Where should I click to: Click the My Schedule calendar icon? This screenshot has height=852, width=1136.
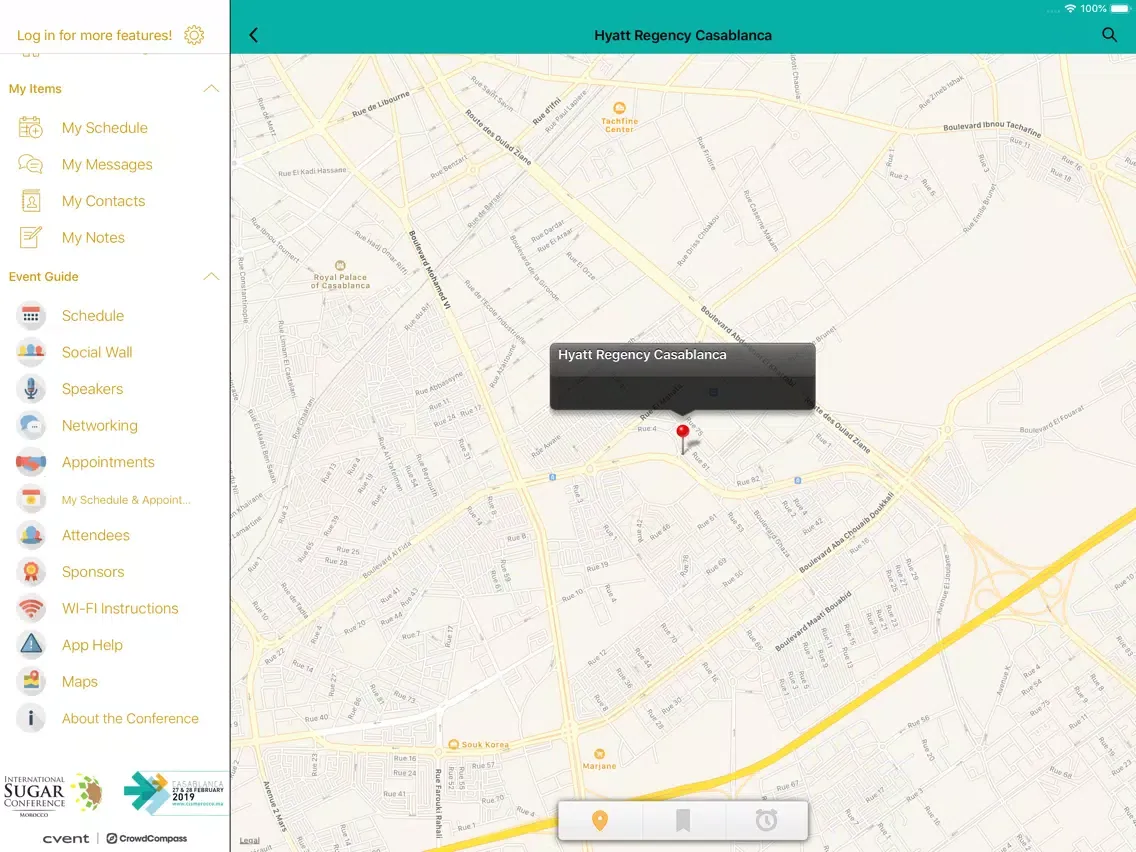pos(30,128)
